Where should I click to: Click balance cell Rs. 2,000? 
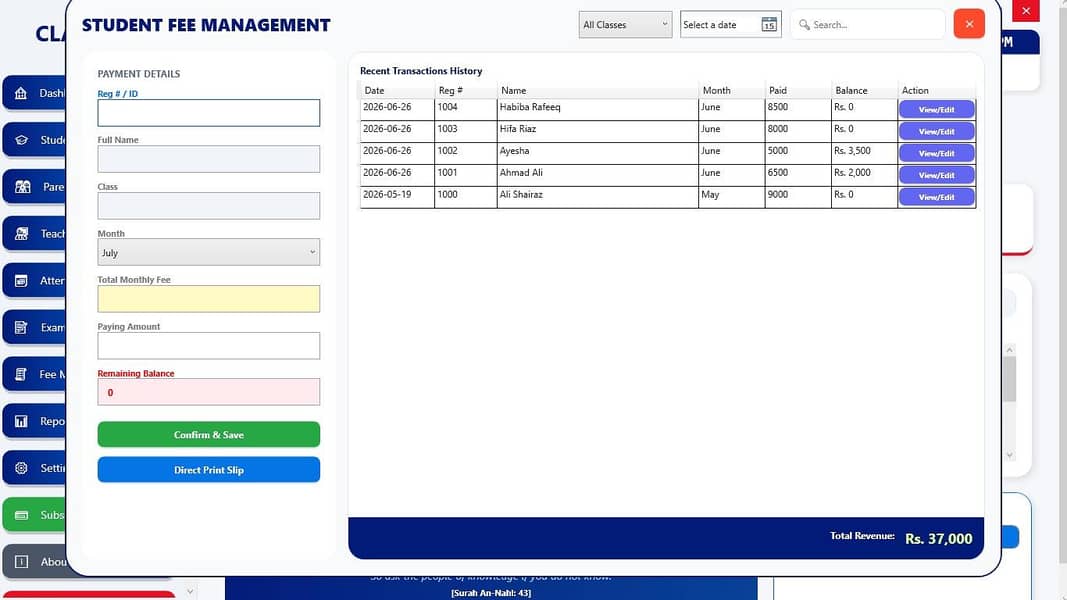click(x=864, y=175)
